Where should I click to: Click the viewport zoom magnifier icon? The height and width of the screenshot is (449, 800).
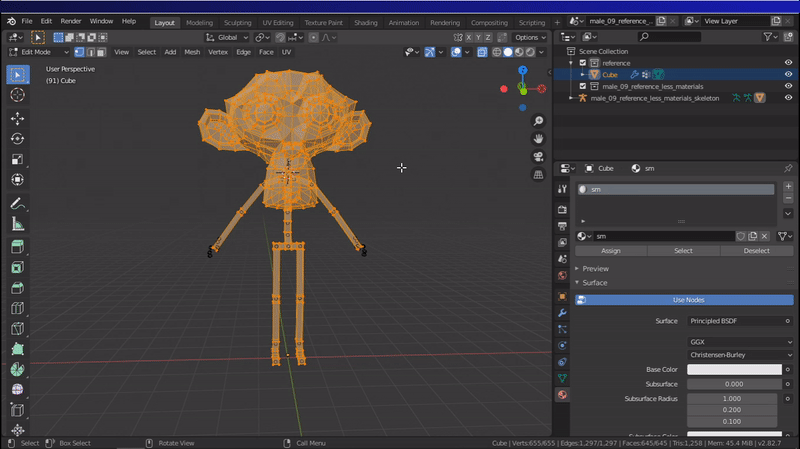pyautogui.click(x=538, y=121)
